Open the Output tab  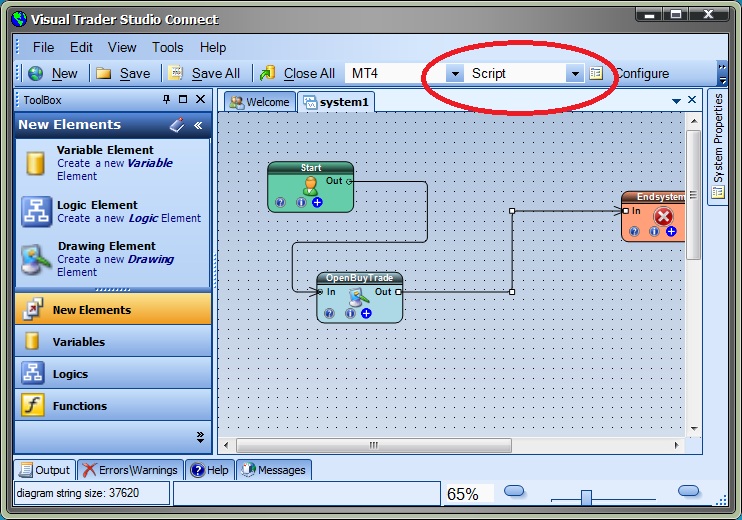pos(44,470)
